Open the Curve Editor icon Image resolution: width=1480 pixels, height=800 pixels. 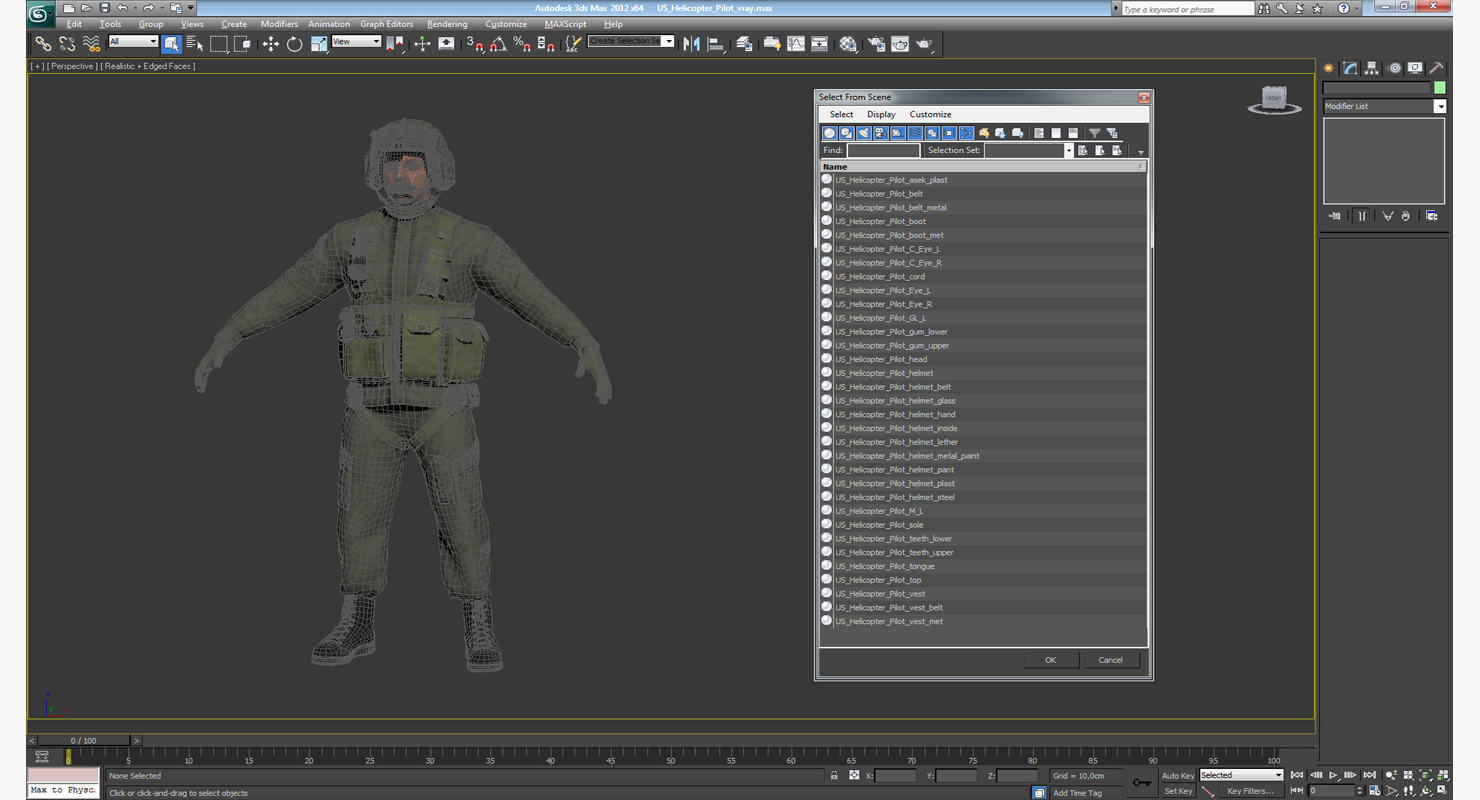tap(795, 44)
